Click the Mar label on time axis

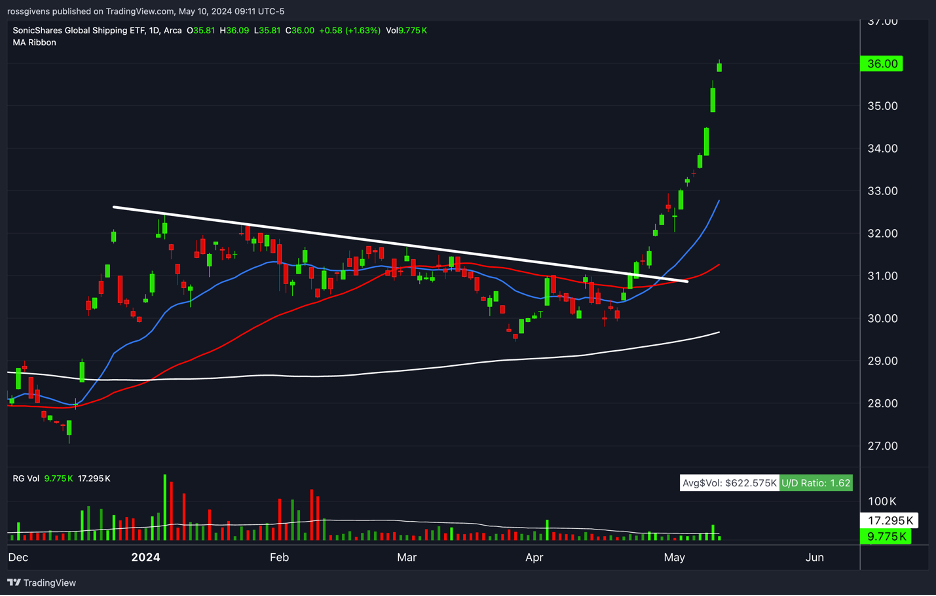(x=407, y=557)
